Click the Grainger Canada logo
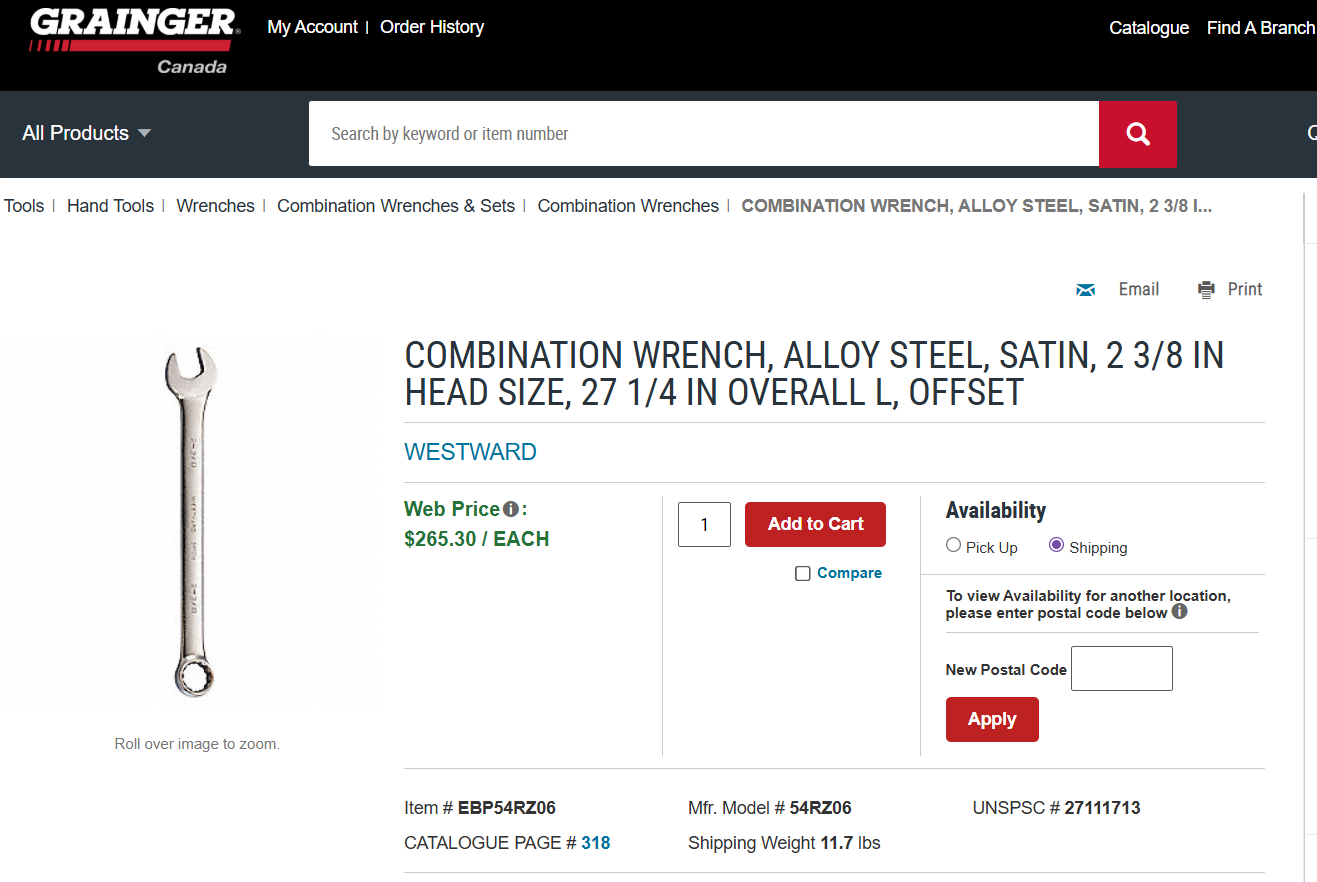The height and width of the screenshot is (882, 1317). (134, 42)
